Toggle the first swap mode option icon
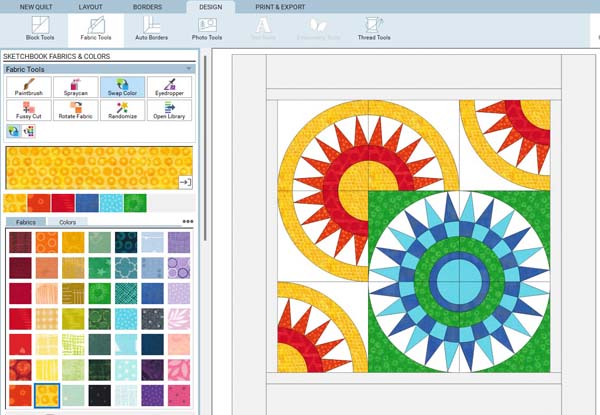Image resolution: width=600 pixels, height=415 pixels. coord(13,131)
